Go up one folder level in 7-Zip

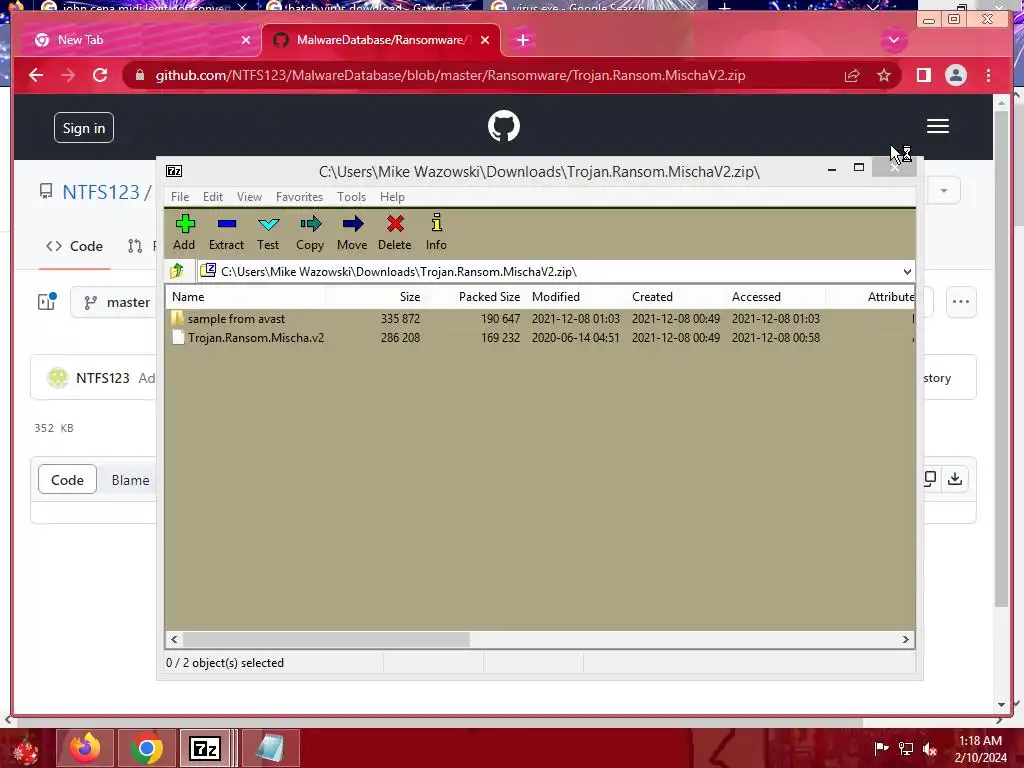(177, 271)
